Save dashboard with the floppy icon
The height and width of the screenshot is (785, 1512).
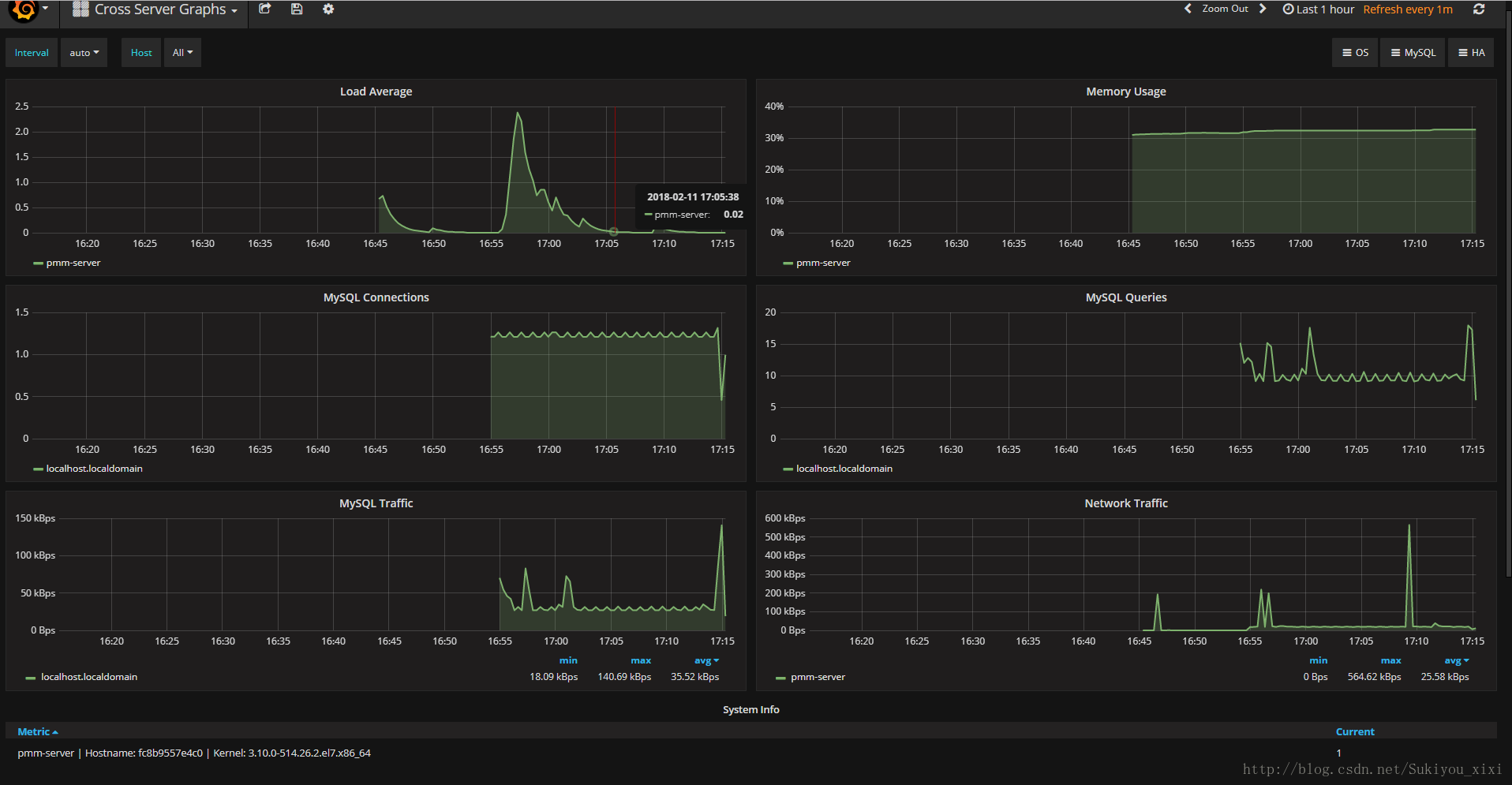point(297,9)
